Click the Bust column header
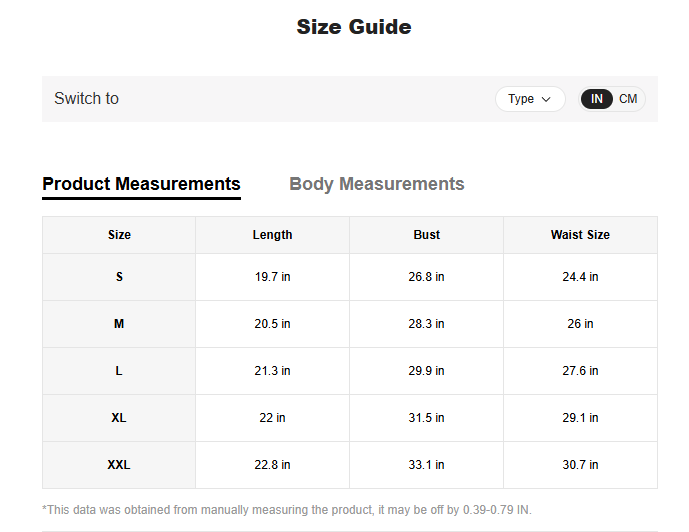The width and height of the screenshot is (689, 532). (426, 235)
